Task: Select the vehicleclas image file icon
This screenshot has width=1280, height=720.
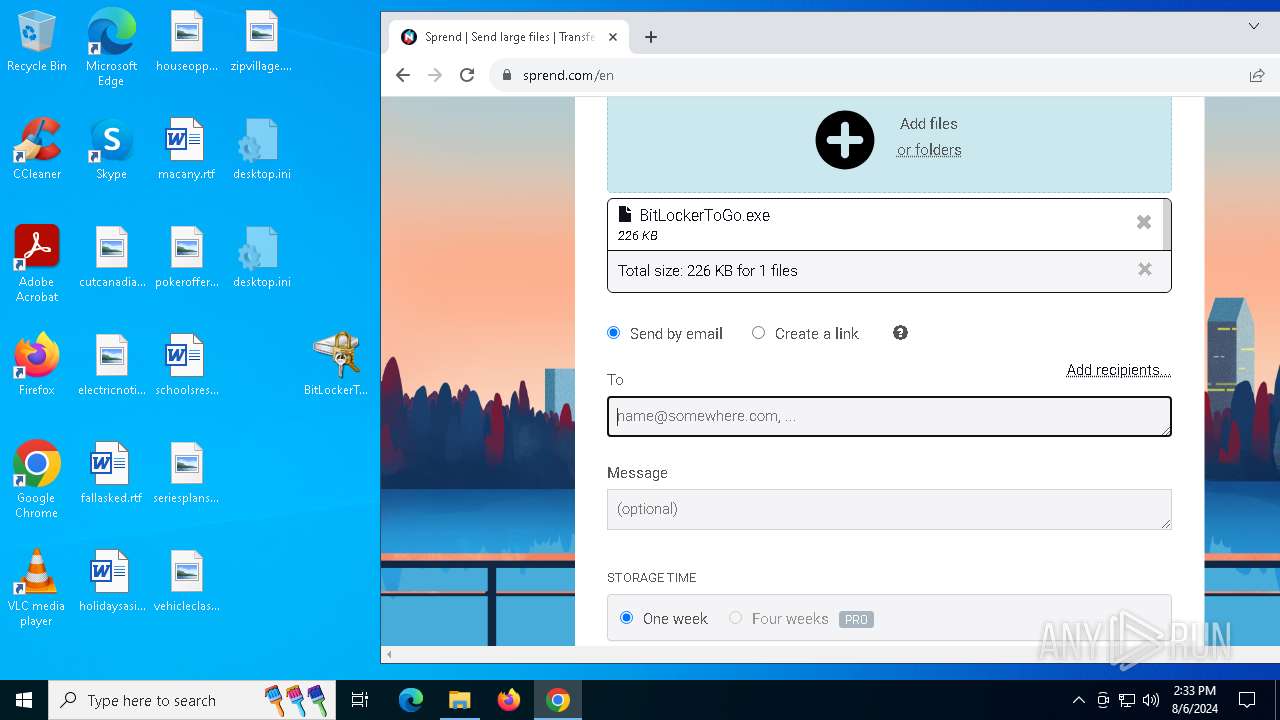Action: tap(186, 581)
